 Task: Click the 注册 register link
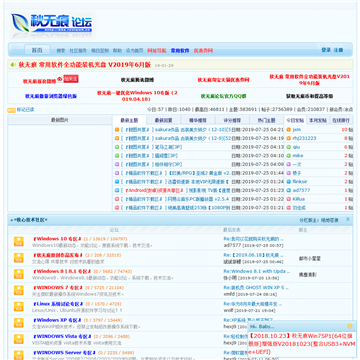click(338, 50)
